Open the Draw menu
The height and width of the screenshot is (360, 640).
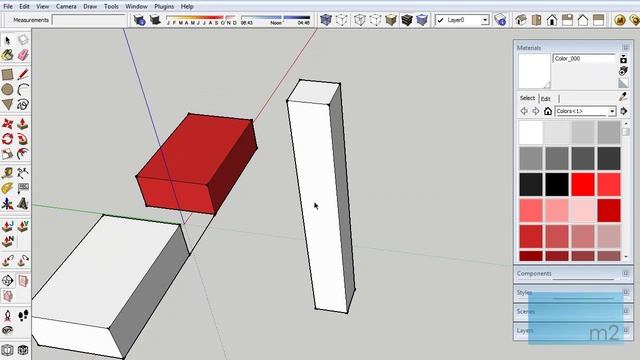click(90, 7)
